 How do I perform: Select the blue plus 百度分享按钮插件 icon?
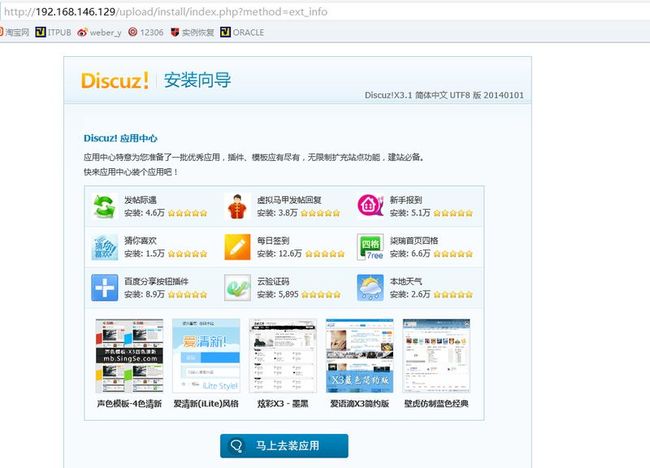click(x=104, y=287)
